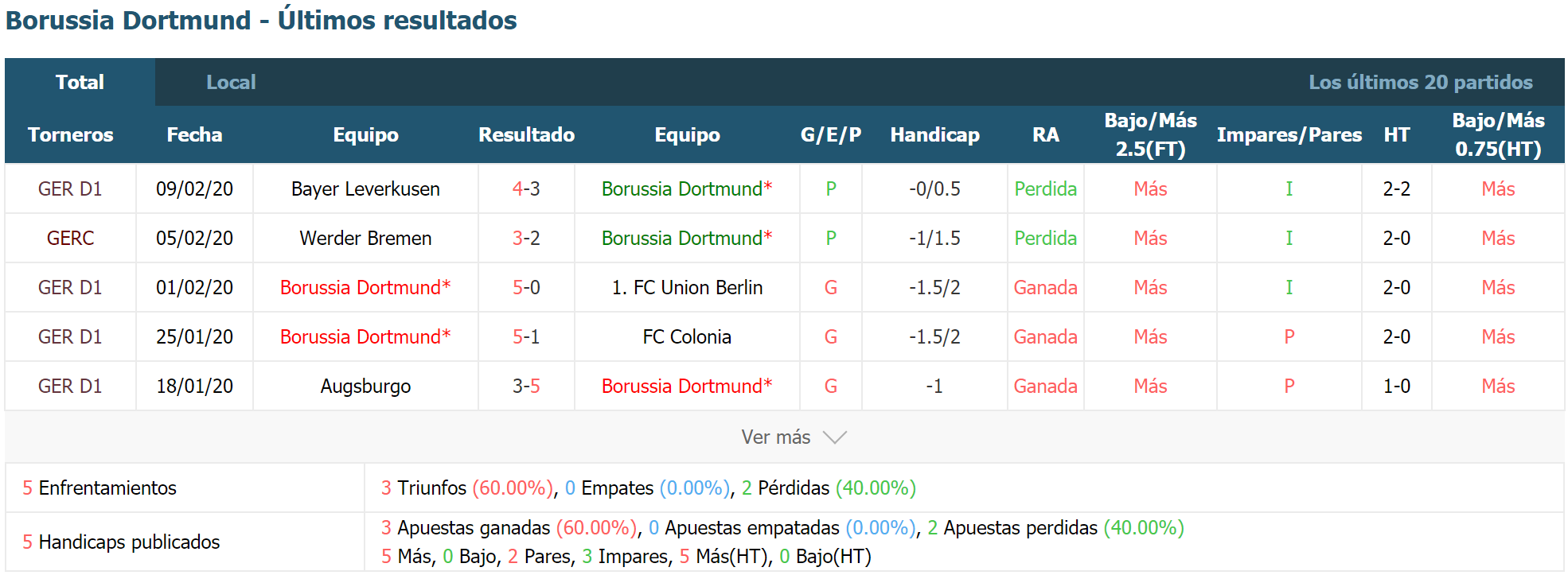Viewport: 1568px width, 575px height.
Task: Click the Impares/Pares column header
Action: click(1289, 134)
